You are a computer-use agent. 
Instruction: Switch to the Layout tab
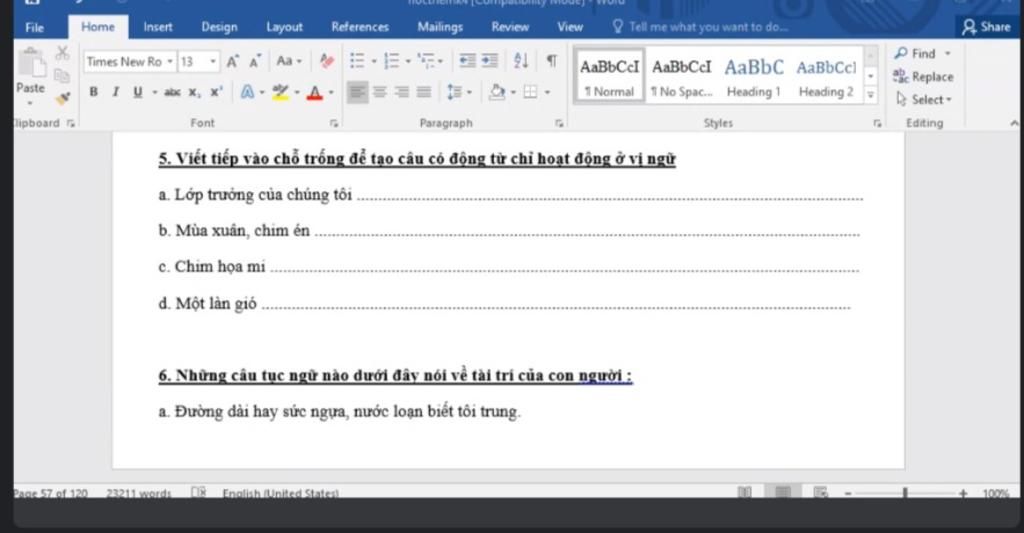(x=284, y=27)
